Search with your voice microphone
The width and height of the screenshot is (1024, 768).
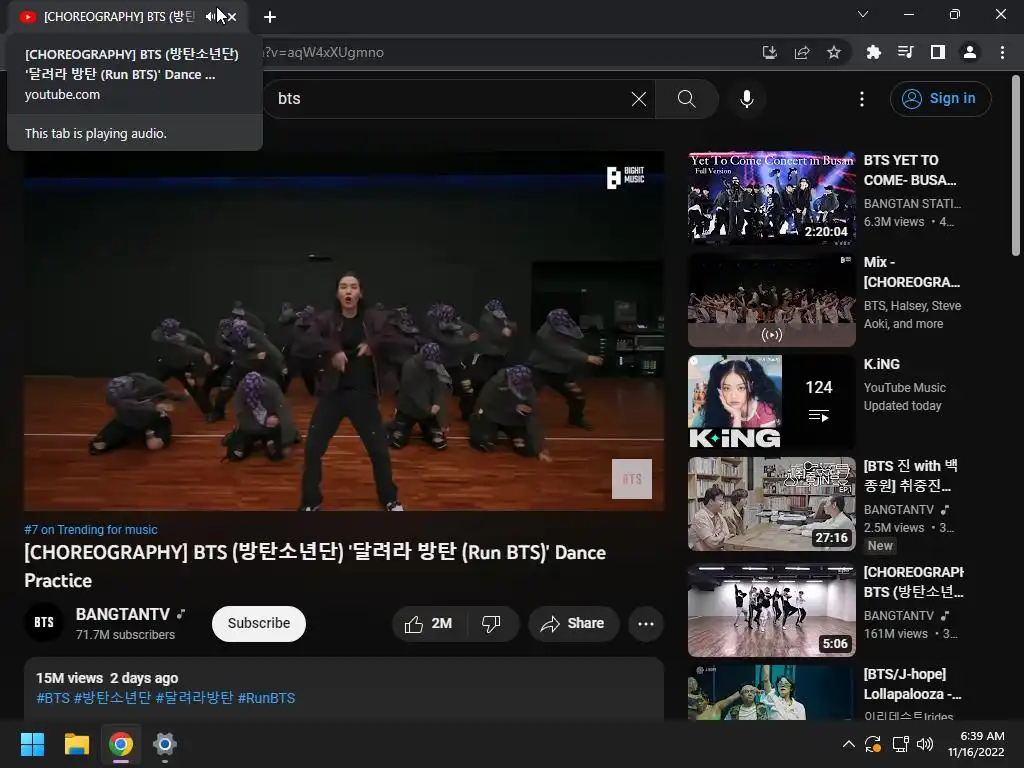(x=746, y=99)
